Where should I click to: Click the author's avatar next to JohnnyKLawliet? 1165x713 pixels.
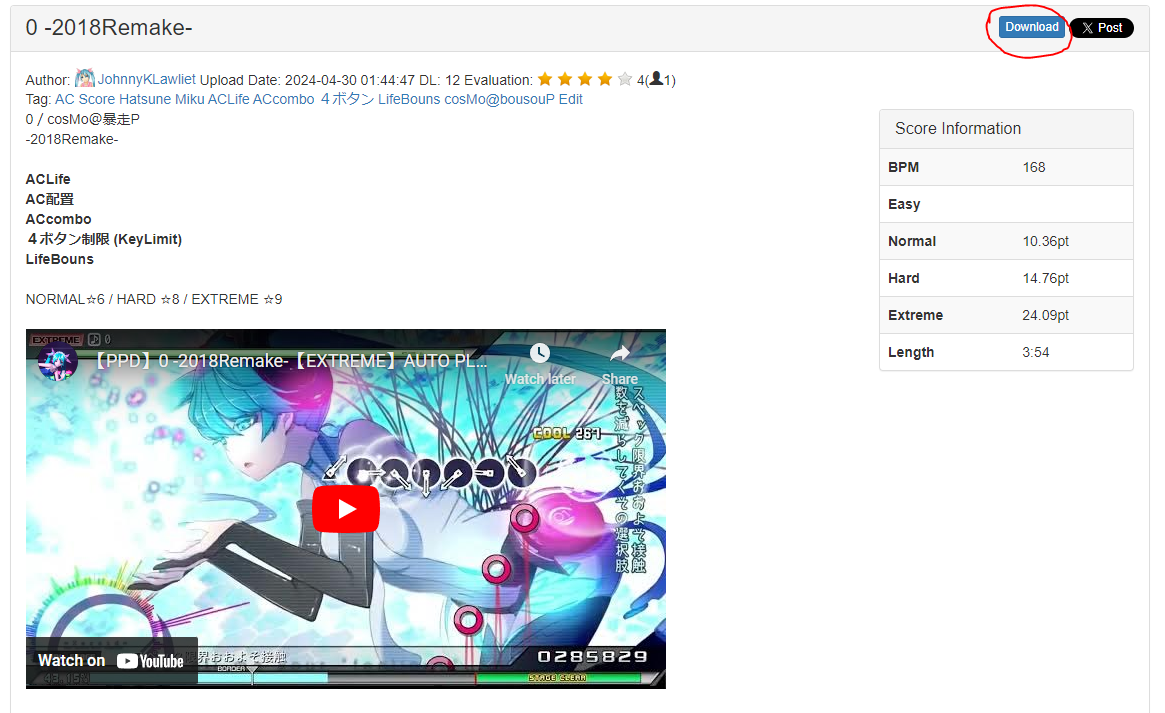coord(85,78)
